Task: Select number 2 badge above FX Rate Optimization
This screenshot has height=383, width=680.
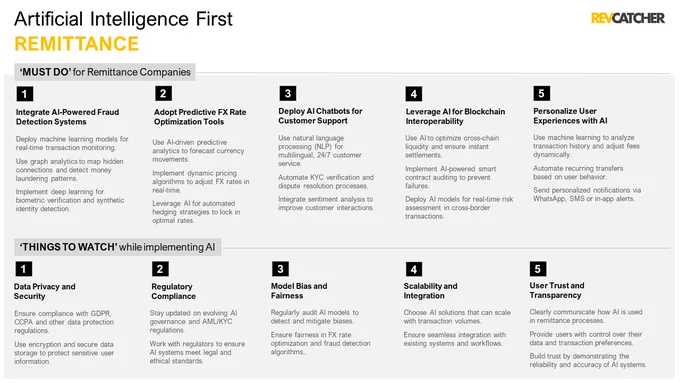Action: click(163, 93)
